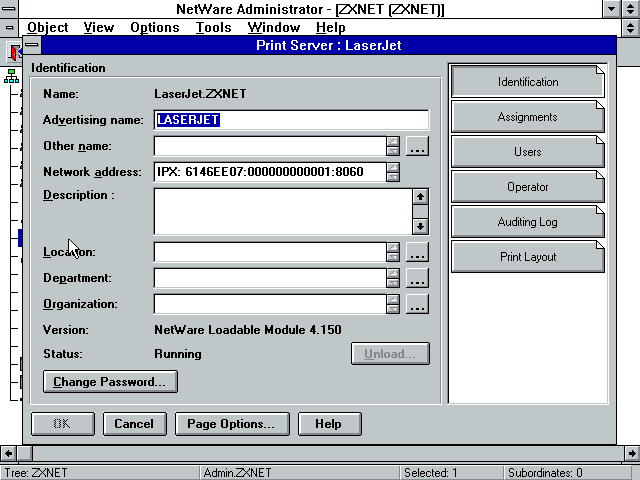640x480 pixels.
Task: Open the Organization browse (...) button
Action: (417, 304)
